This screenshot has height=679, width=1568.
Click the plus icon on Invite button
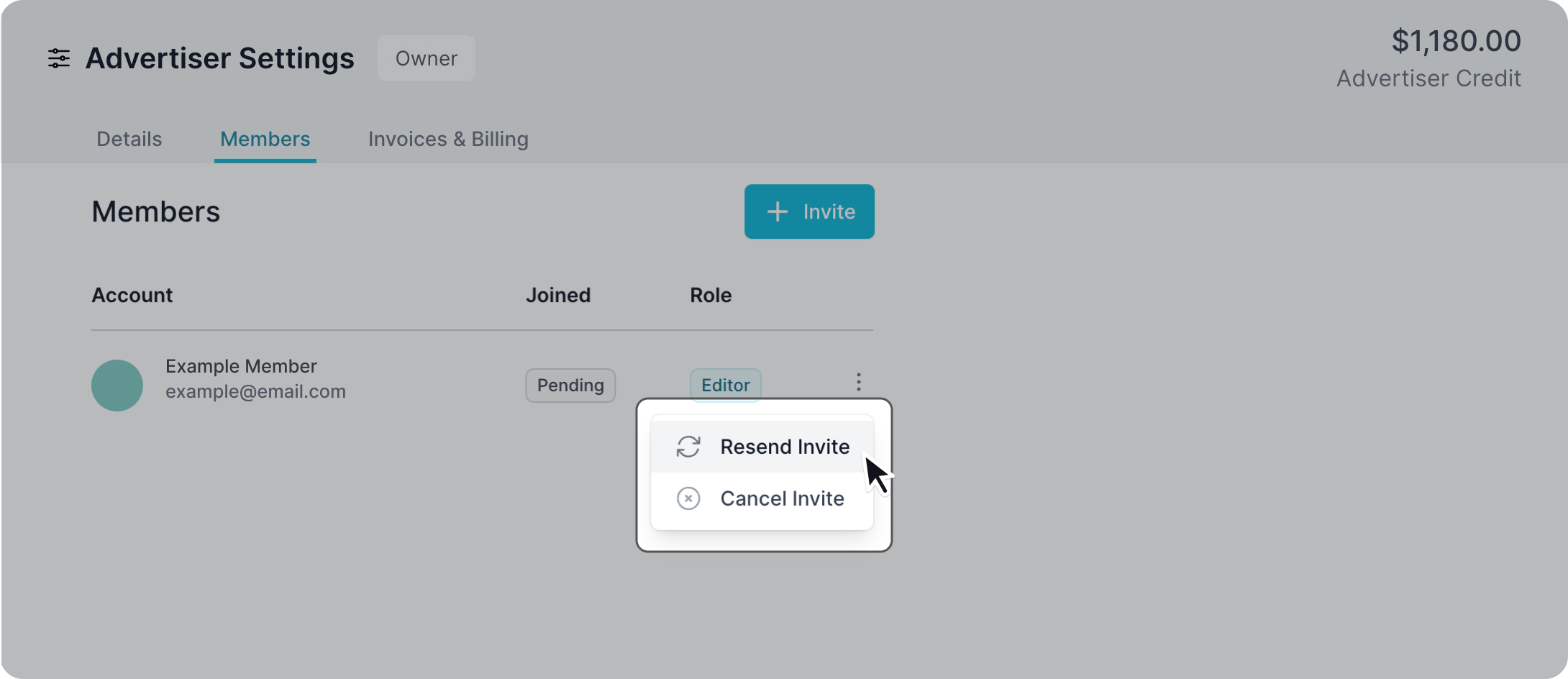tap(778, 211)
